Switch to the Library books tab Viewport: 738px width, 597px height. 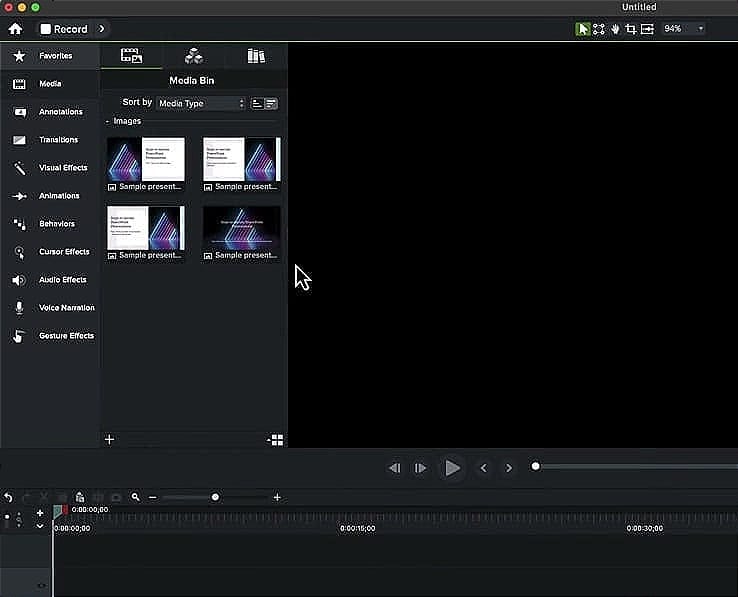(256, 56)
